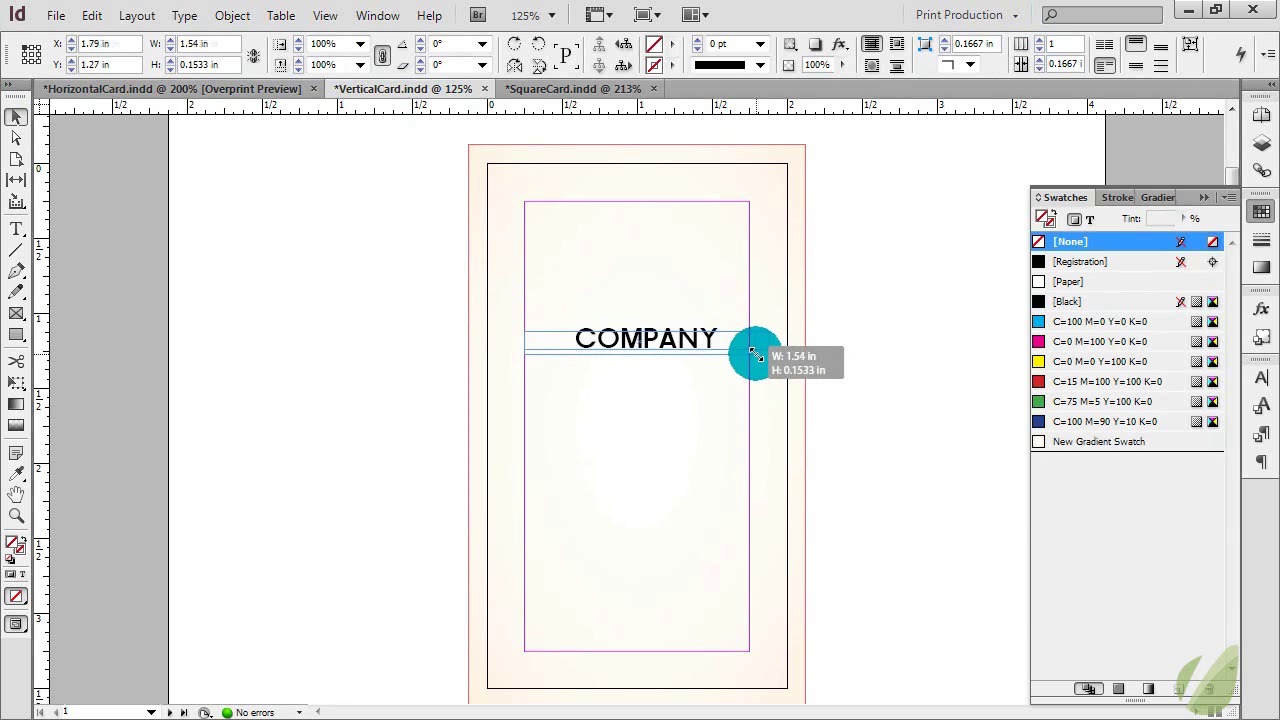Open the stroke weight 0 pt dropdown

coord(760,44)
